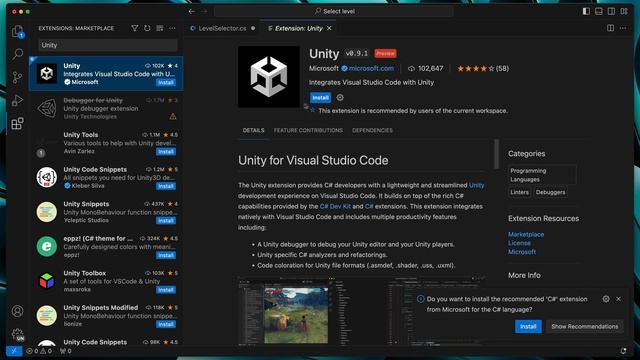Screen dimensions: 640x360
Task: Click the Select level command center box
Action: (333, 11)
